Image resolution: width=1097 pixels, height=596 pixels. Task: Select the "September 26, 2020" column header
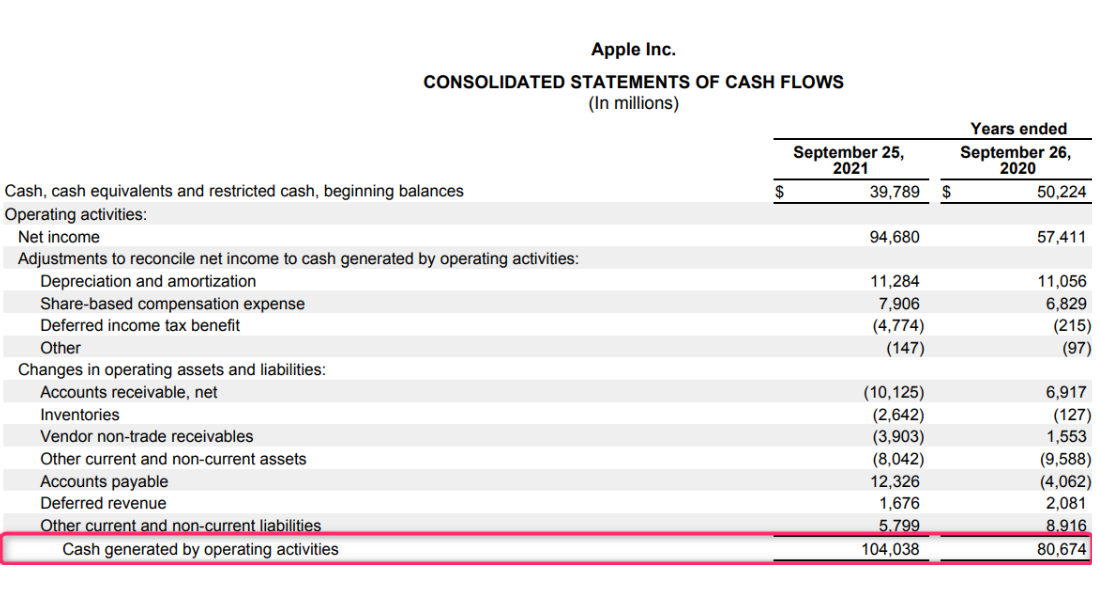(1016, 160)
